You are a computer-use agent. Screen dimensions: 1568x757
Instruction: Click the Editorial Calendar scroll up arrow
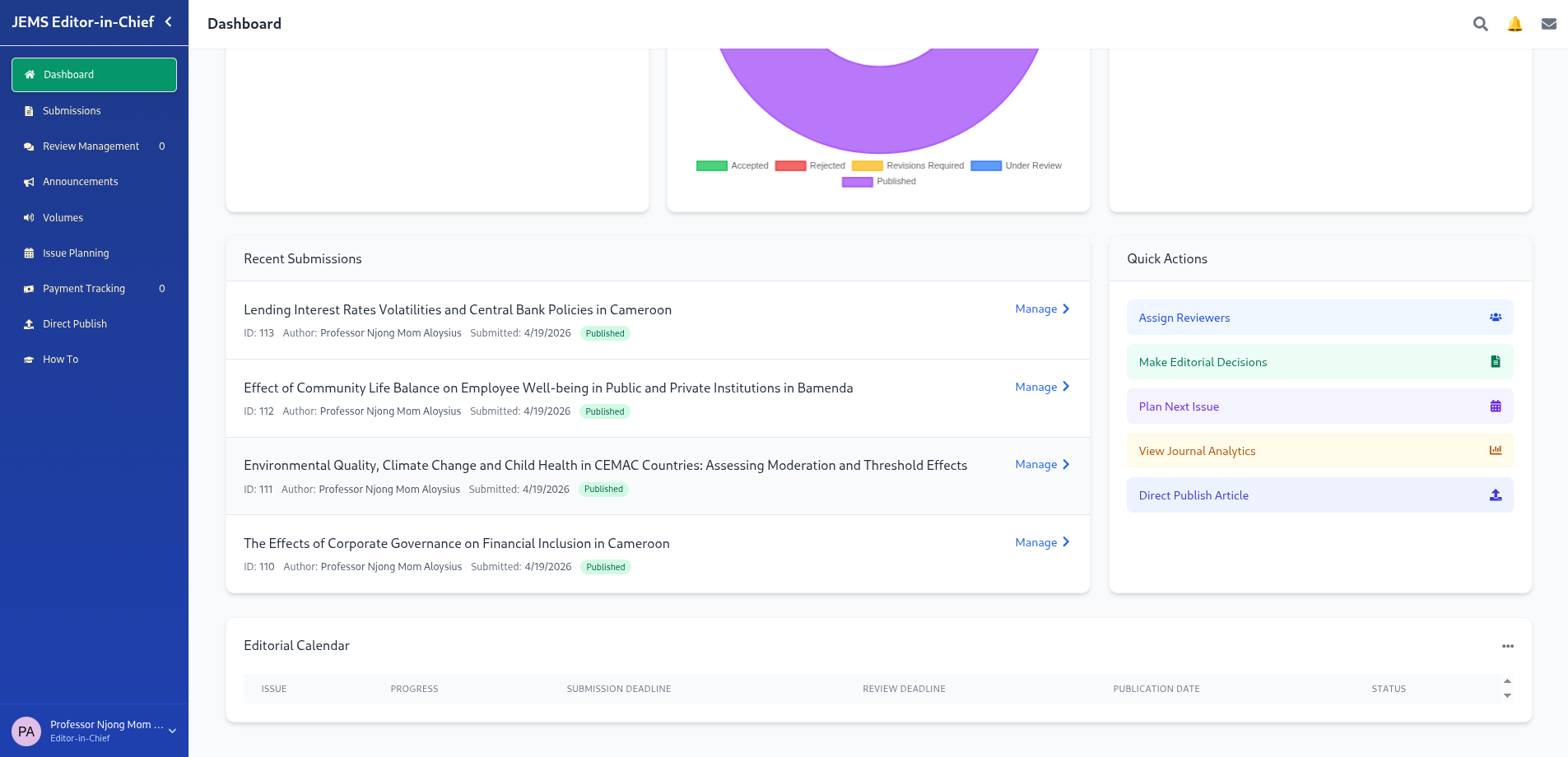1507,681
